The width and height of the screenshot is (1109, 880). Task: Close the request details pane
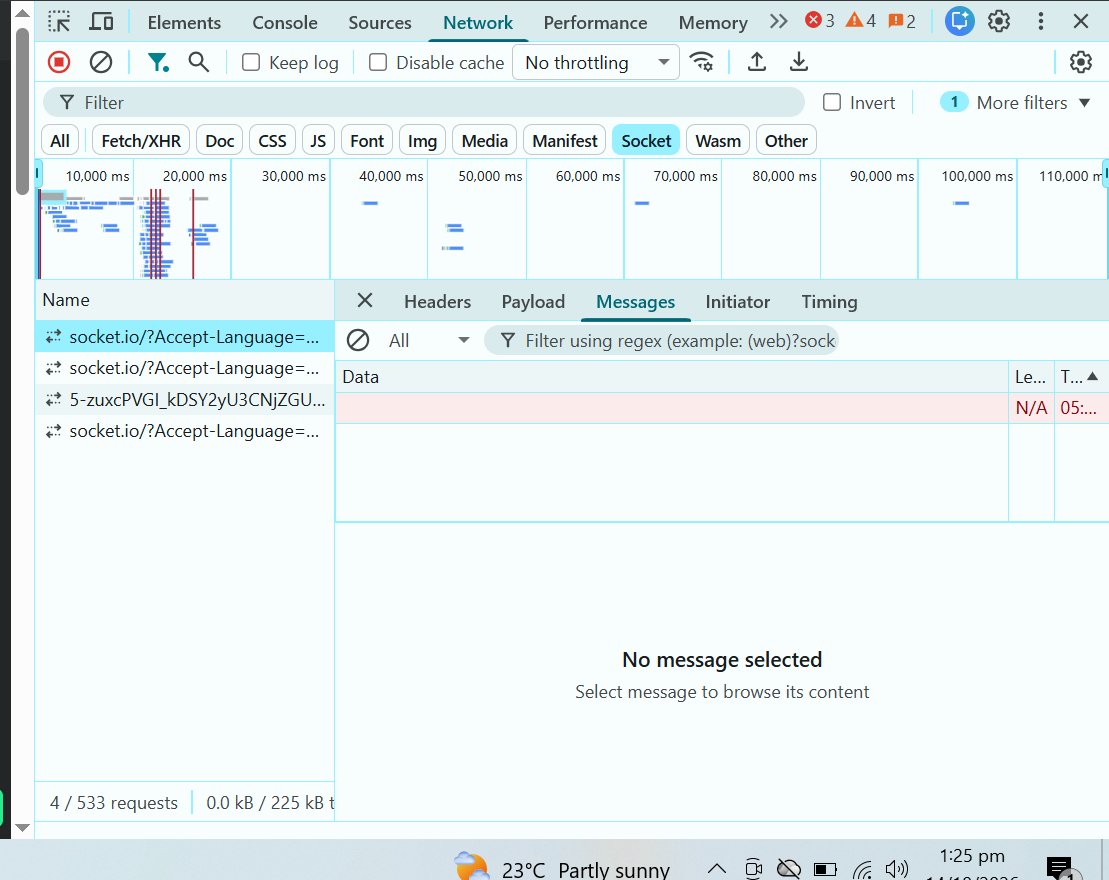[365, 301]
